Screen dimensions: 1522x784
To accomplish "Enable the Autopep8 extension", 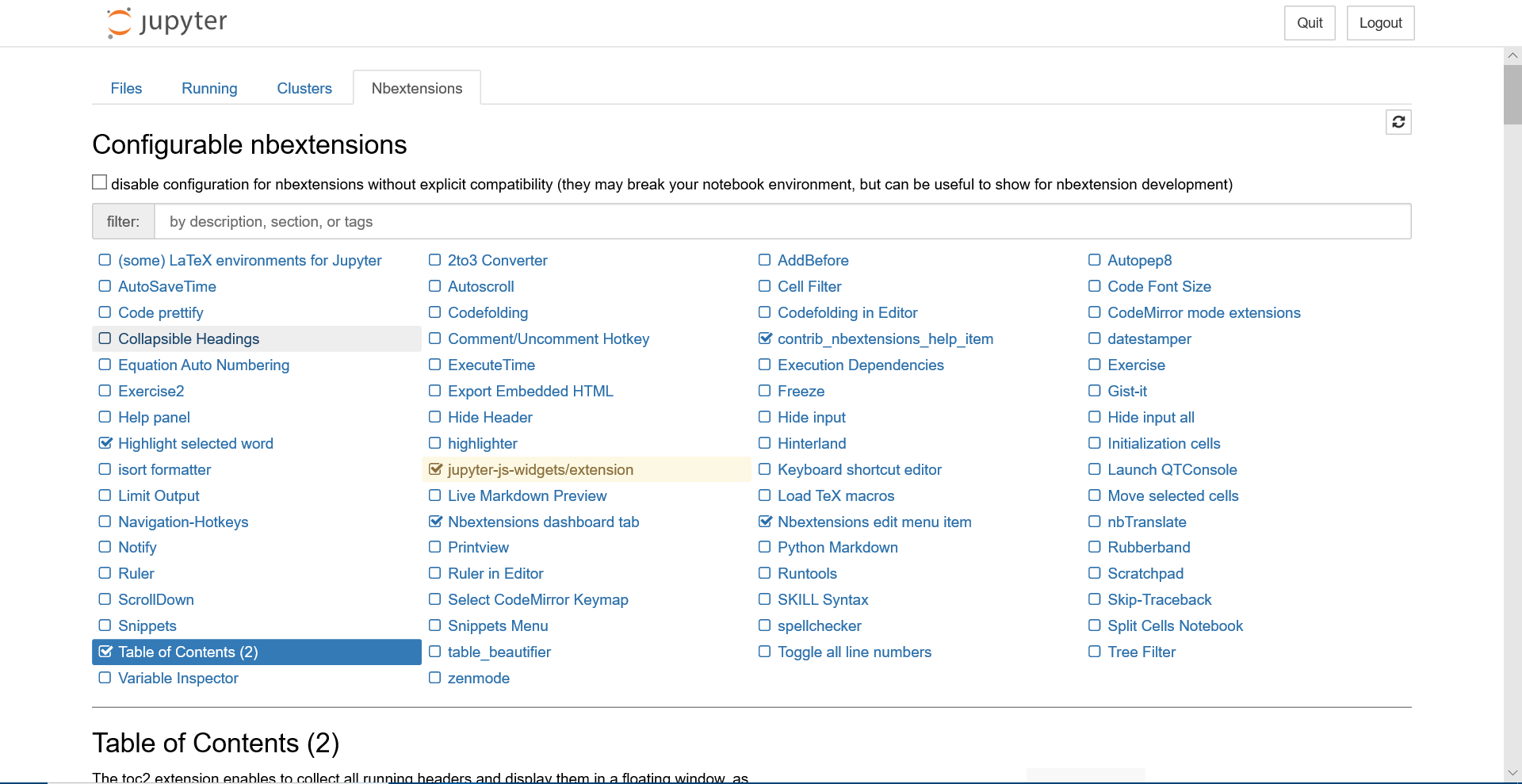I will pos(1095,260).
